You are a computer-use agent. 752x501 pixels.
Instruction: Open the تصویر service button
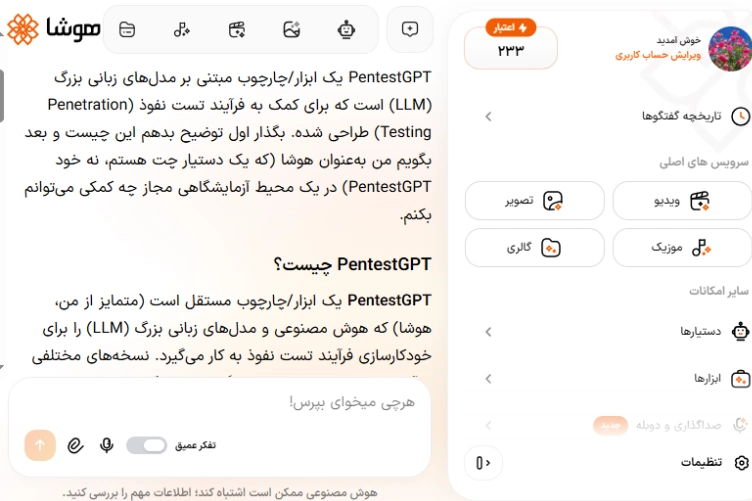pyautogui.click(x=535, y=200)
